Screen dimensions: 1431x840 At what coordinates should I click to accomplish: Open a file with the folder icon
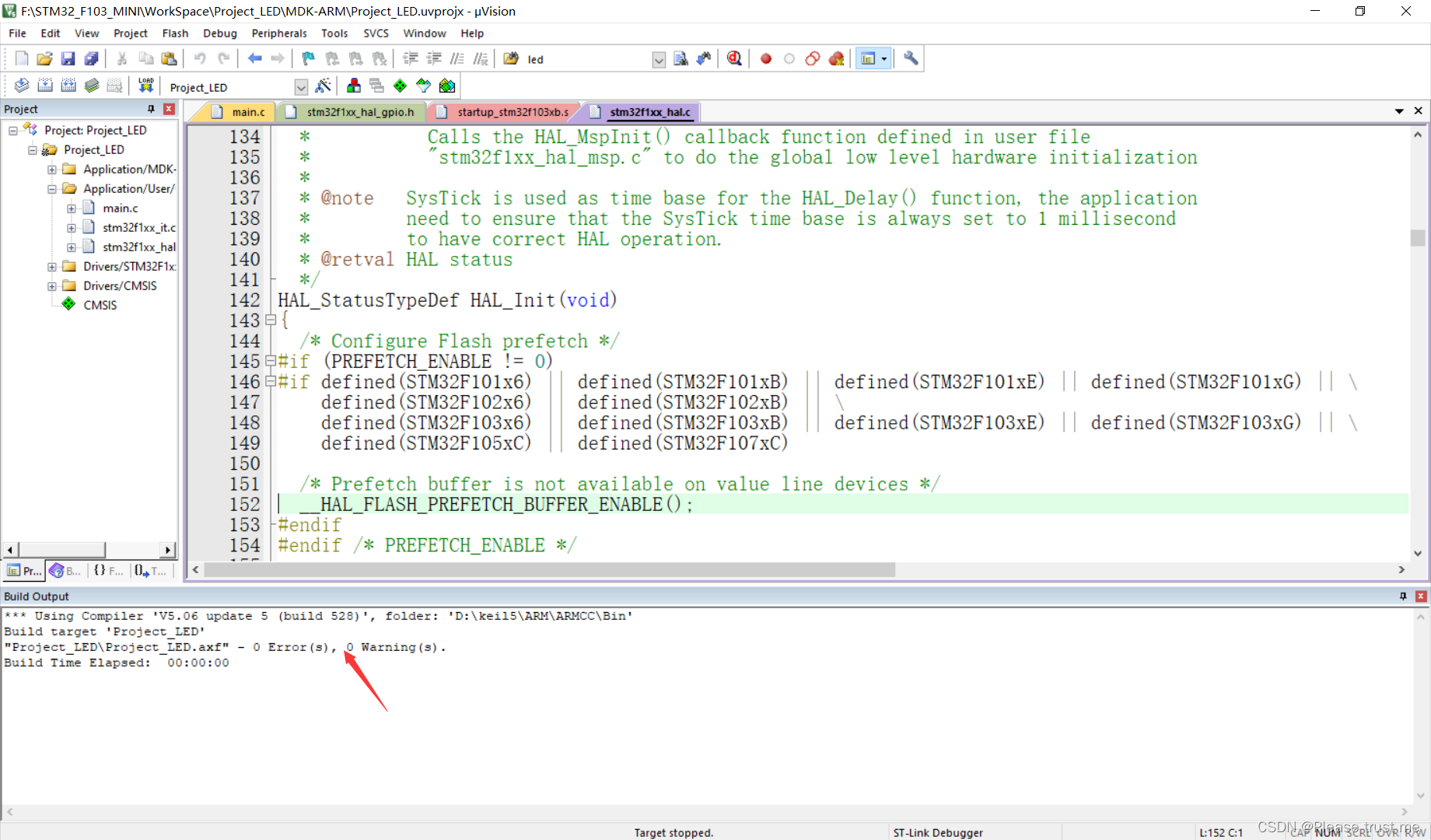(x=44, y=58)
